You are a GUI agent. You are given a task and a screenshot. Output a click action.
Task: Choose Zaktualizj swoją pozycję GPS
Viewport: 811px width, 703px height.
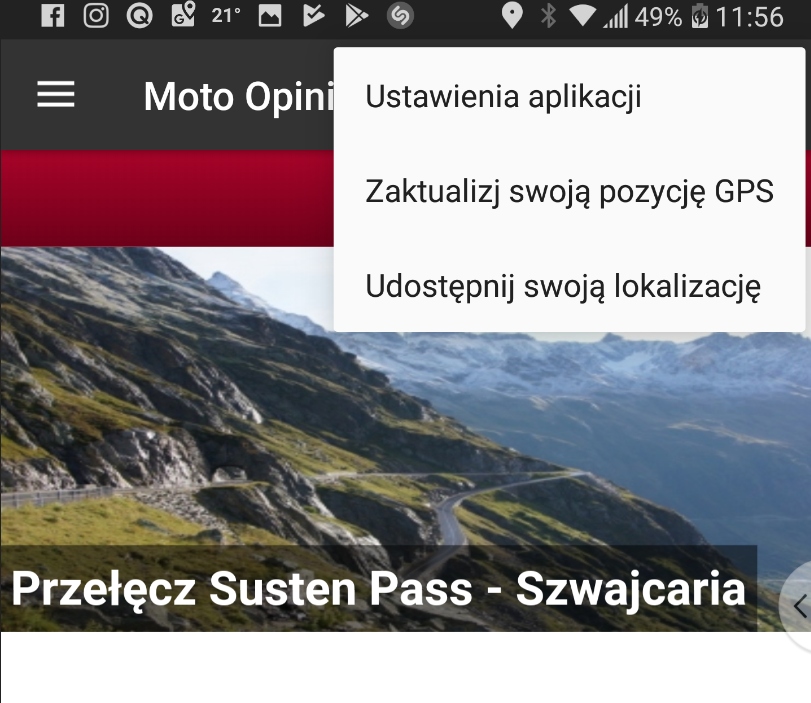[x=569, y=191]
